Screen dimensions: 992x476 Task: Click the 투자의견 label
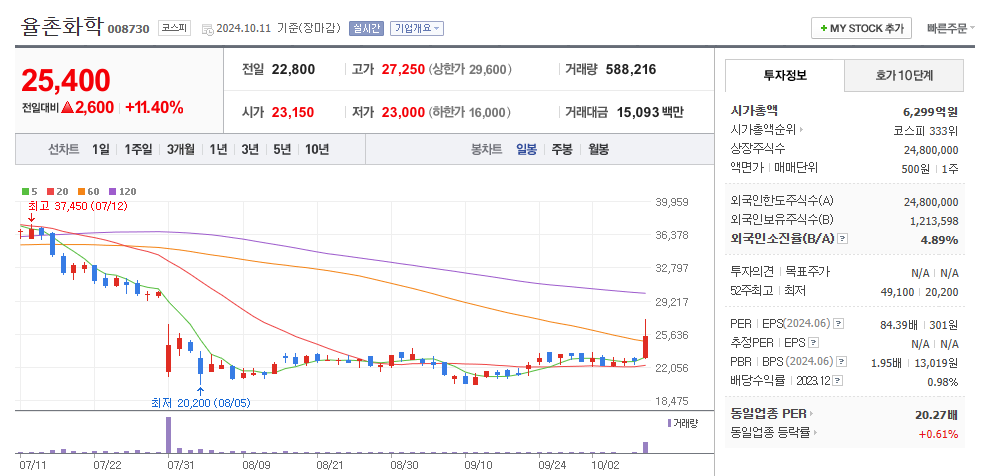[x=752, y=272]
